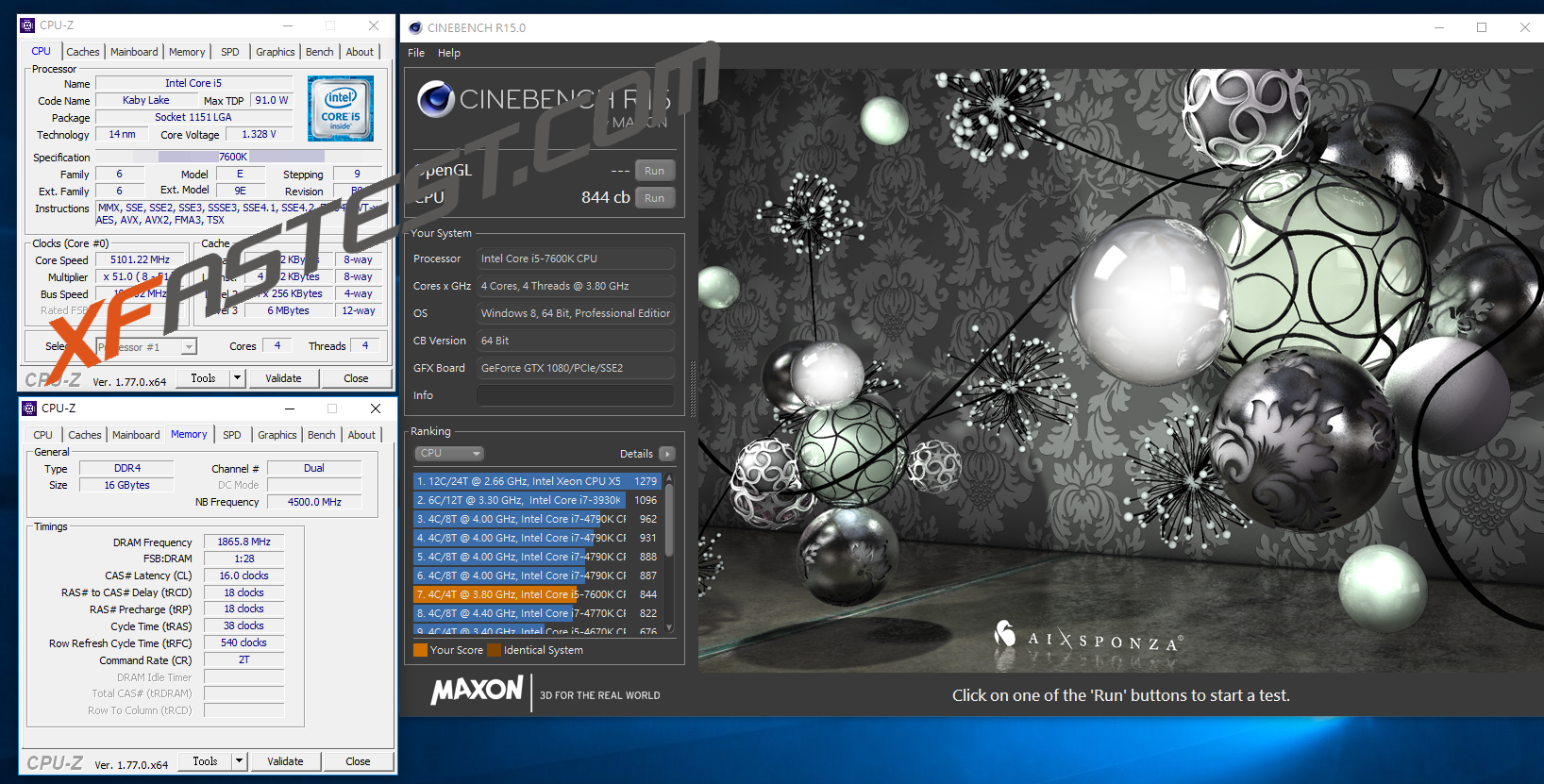
Task: Run the OpenGL benchmark test
Action: click(x=655, y=171)
